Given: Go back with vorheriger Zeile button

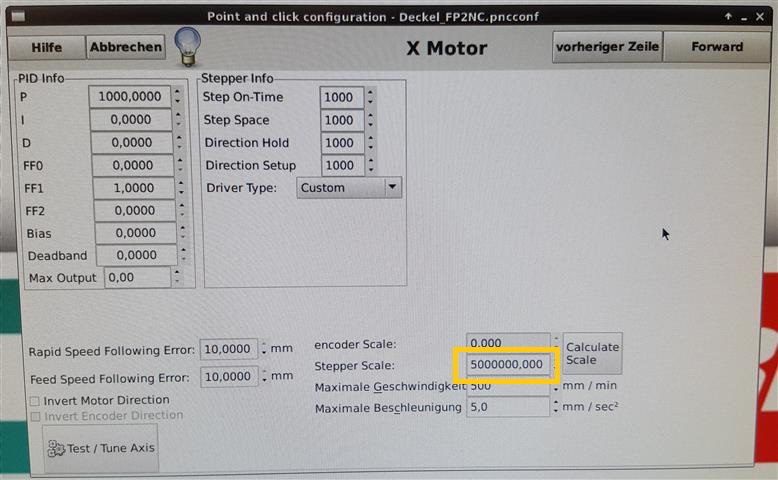Looking at the screenshot, I should (x=607, y=47).
